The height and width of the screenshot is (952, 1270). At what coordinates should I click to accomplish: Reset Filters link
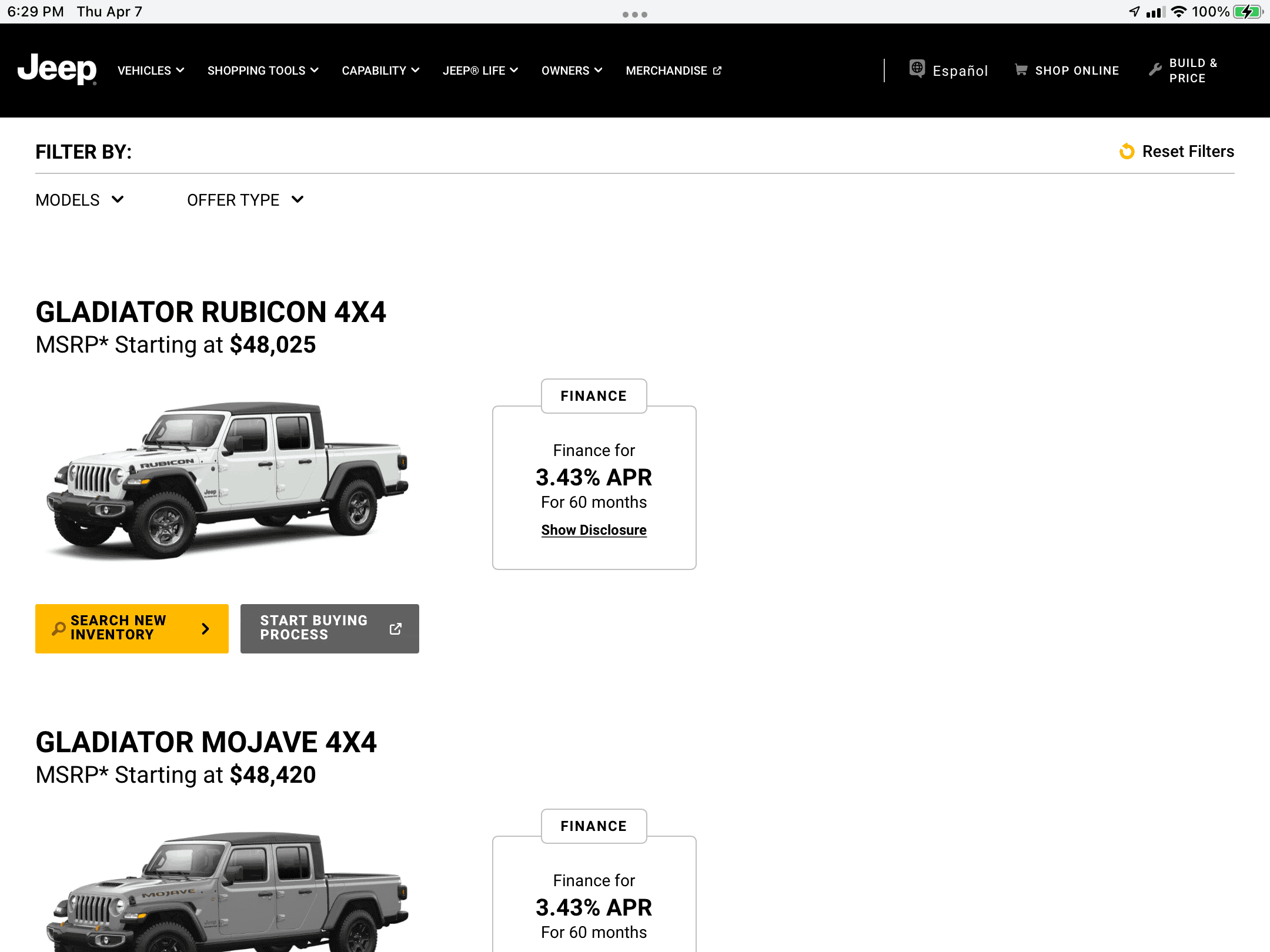pyautogui.click(x=1177, y=152)
